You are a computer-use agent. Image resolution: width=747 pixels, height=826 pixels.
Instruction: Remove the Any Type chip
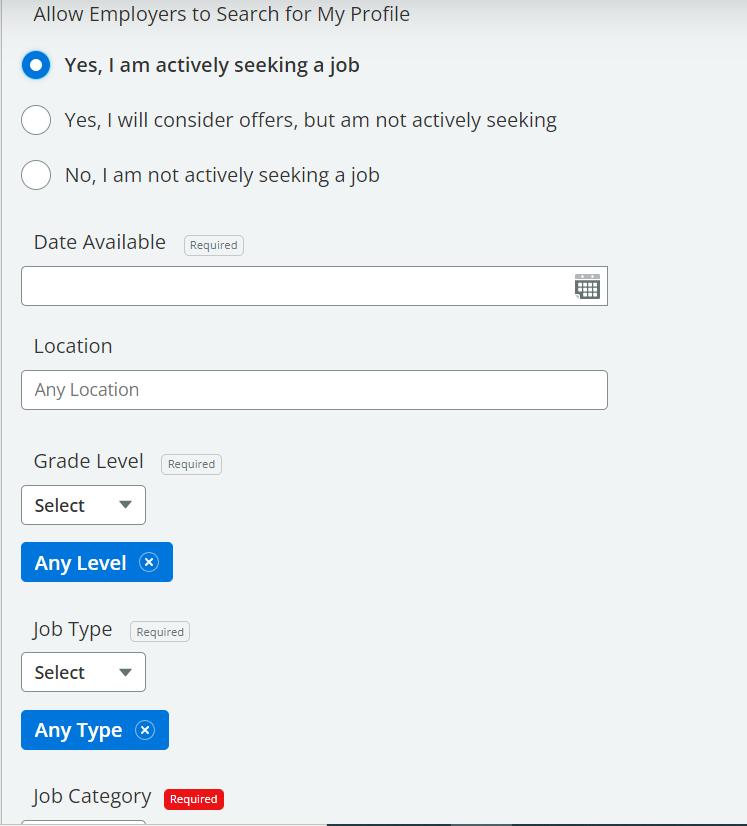(145, 730)
